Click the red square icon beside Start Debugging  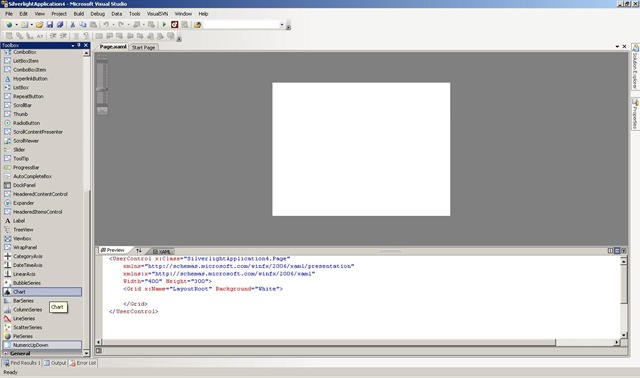[x=174, y=25]
